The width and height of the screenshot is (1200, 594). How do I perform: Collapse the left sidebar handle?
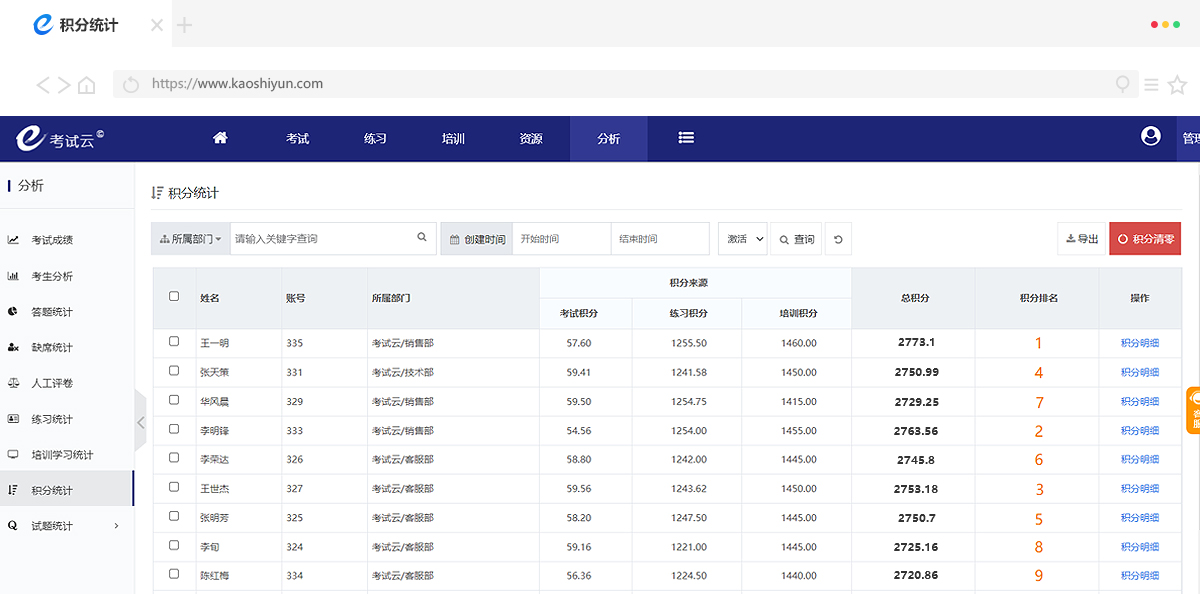click(x=140, y=423)
